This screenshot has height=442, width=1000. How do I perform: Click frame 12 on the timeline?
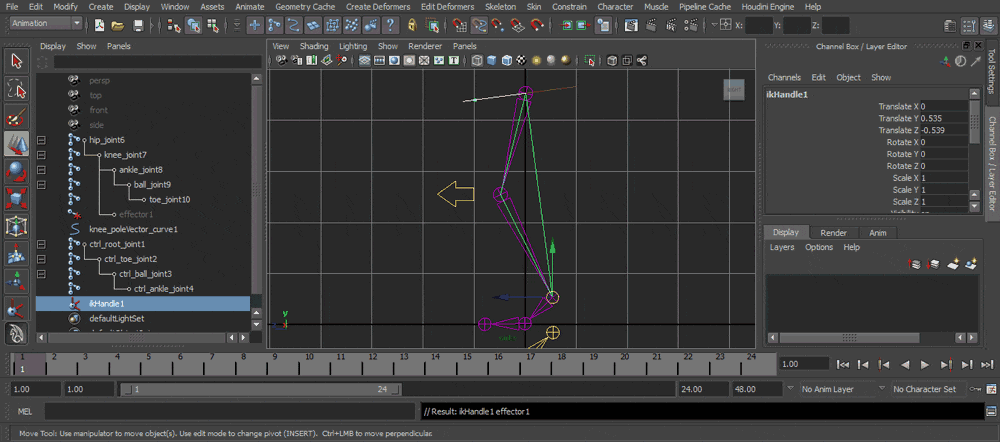371,364
